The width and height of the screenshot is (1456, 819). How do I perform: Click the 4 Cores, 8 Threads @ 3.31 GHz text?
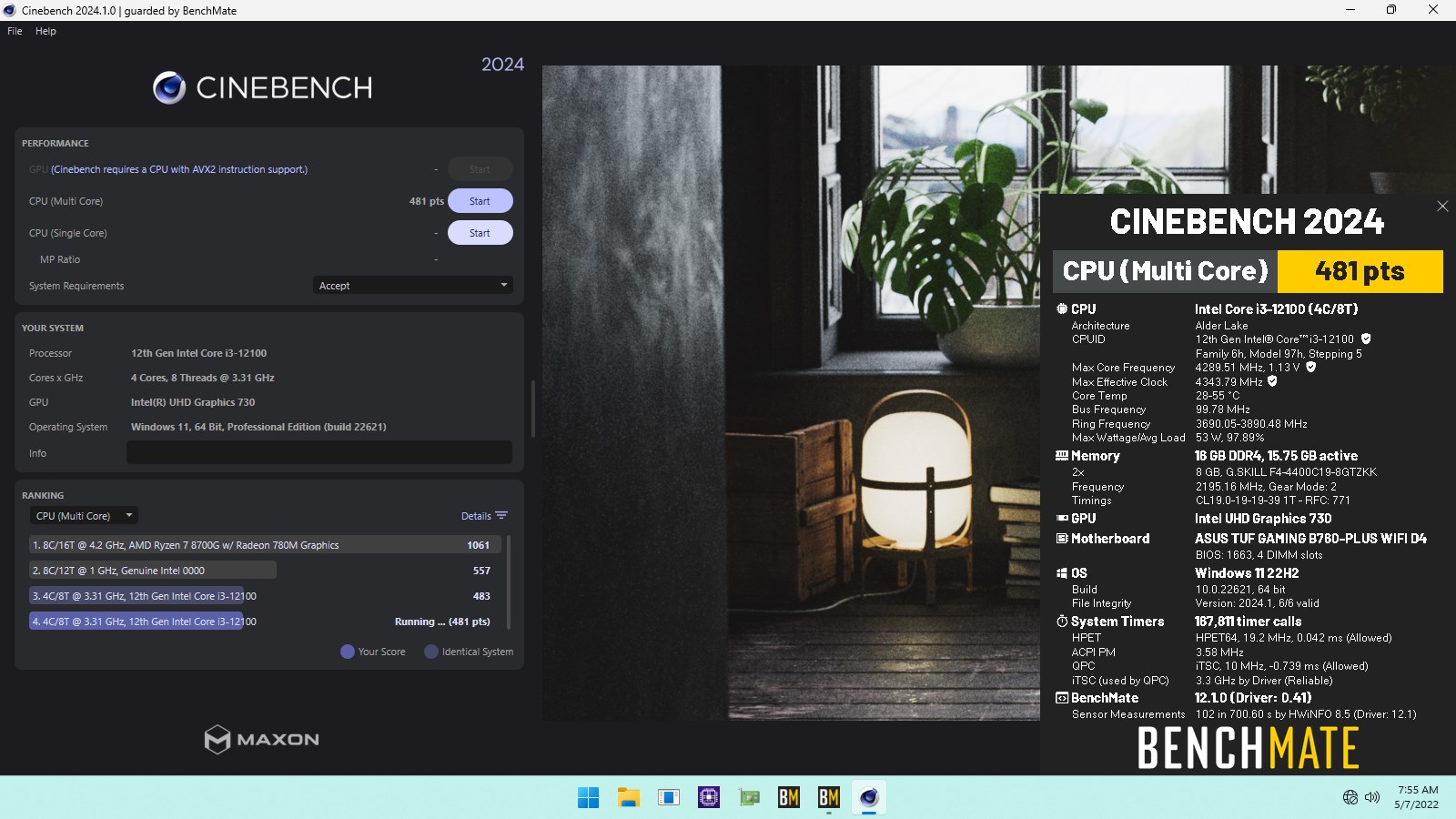point(202,378)
